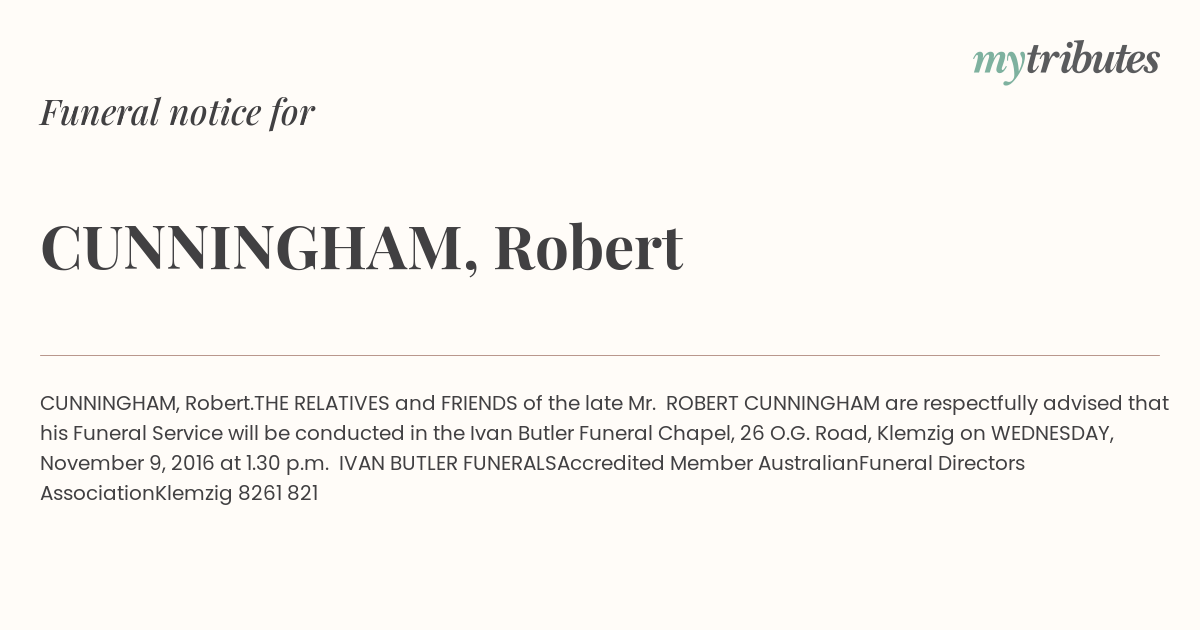Image resolution: width=1200 pixels, height=630 pixels.
Task: Click the word "WEDNESDAY" in the notice
Action: [1052, 434]
